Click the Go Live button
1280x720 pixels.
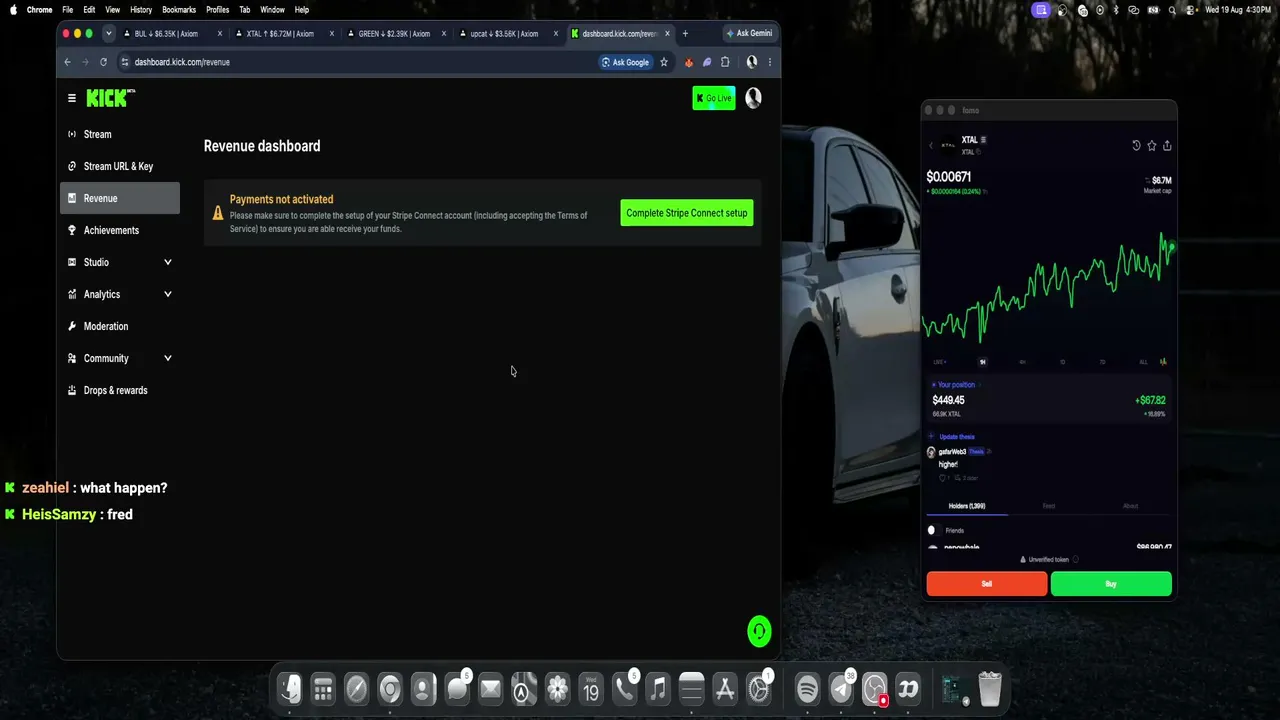[x=714, y=98]
